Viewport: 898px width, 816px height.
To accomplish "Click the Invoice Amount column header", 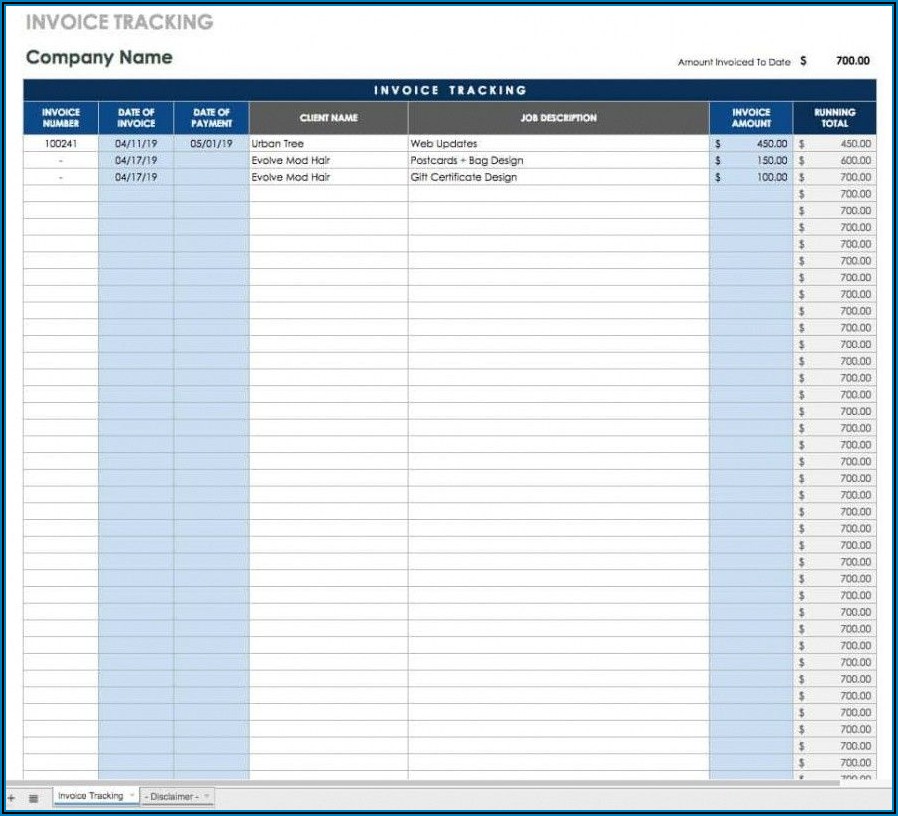I will pos(751,118).
